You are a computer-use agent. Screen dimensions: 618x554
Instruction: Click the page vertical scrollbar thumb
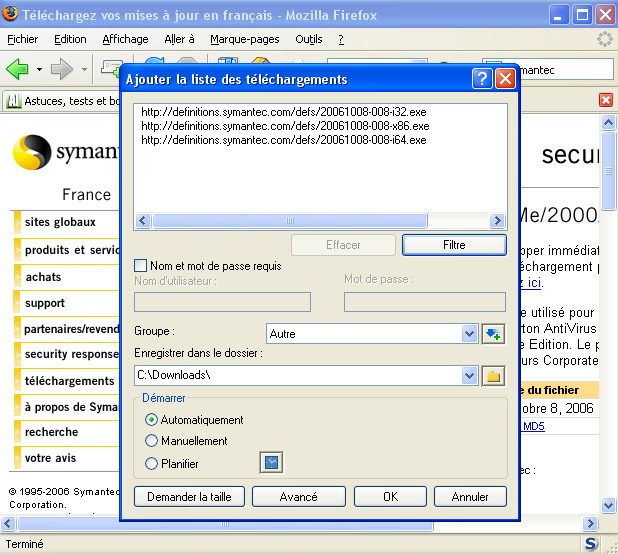(x=608, y=171)
